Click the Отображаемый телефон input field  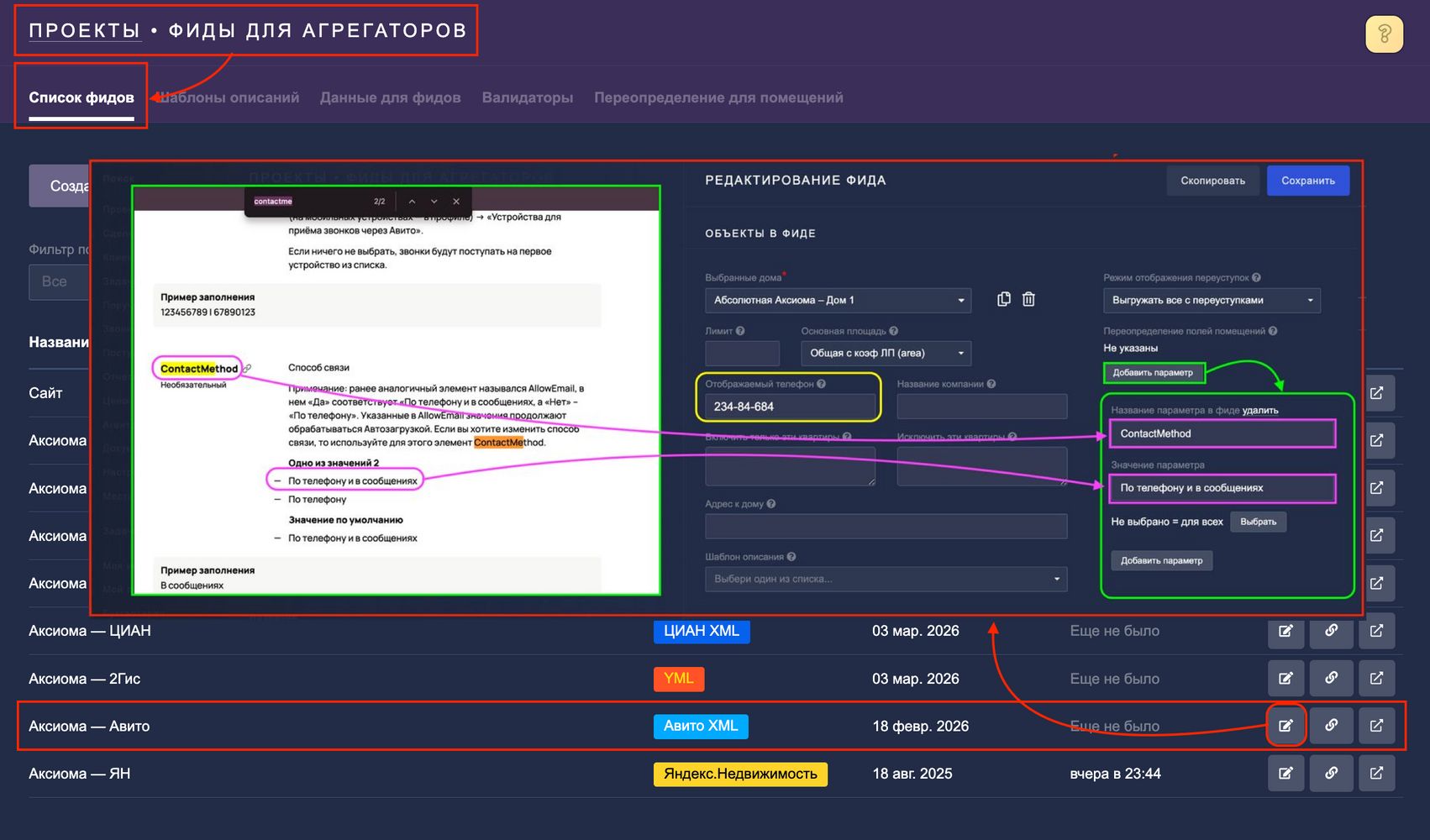pyautogui.click(x=788, y=407)
